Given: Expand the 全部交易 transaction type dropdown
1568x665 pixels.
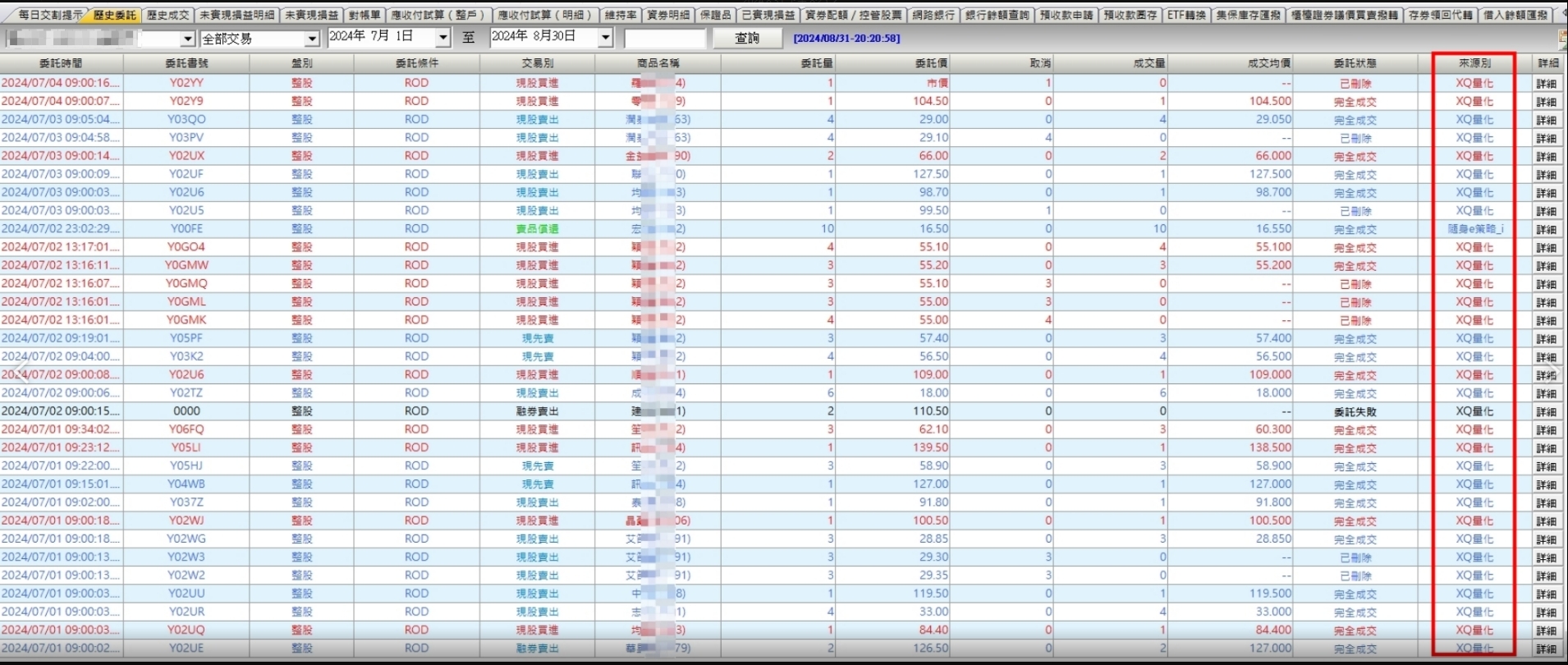Looking at the screenshot, I should pos(312,39).
